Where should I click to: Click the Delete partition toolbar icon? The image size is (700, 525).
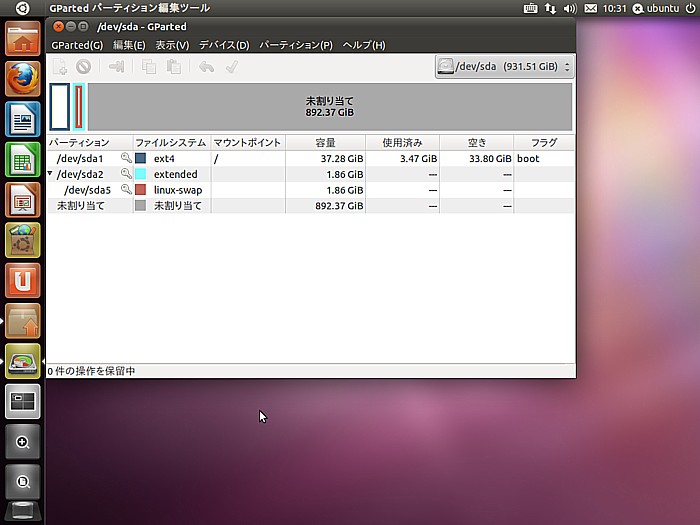(x=83, y=67)
